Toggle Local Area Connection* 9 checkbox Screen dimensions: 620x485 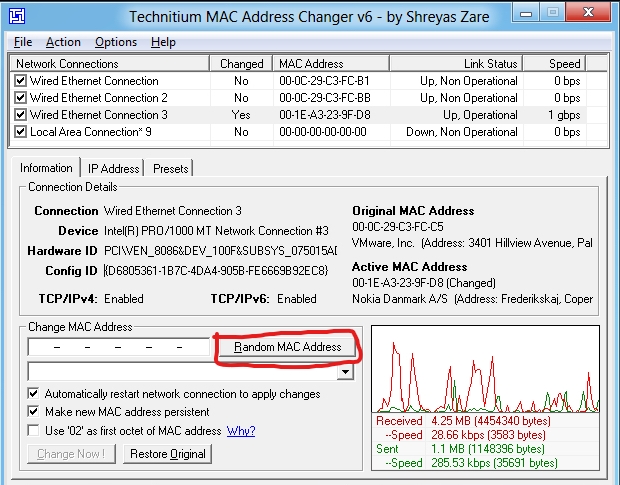pyautogui.click(x=20, y=132)
